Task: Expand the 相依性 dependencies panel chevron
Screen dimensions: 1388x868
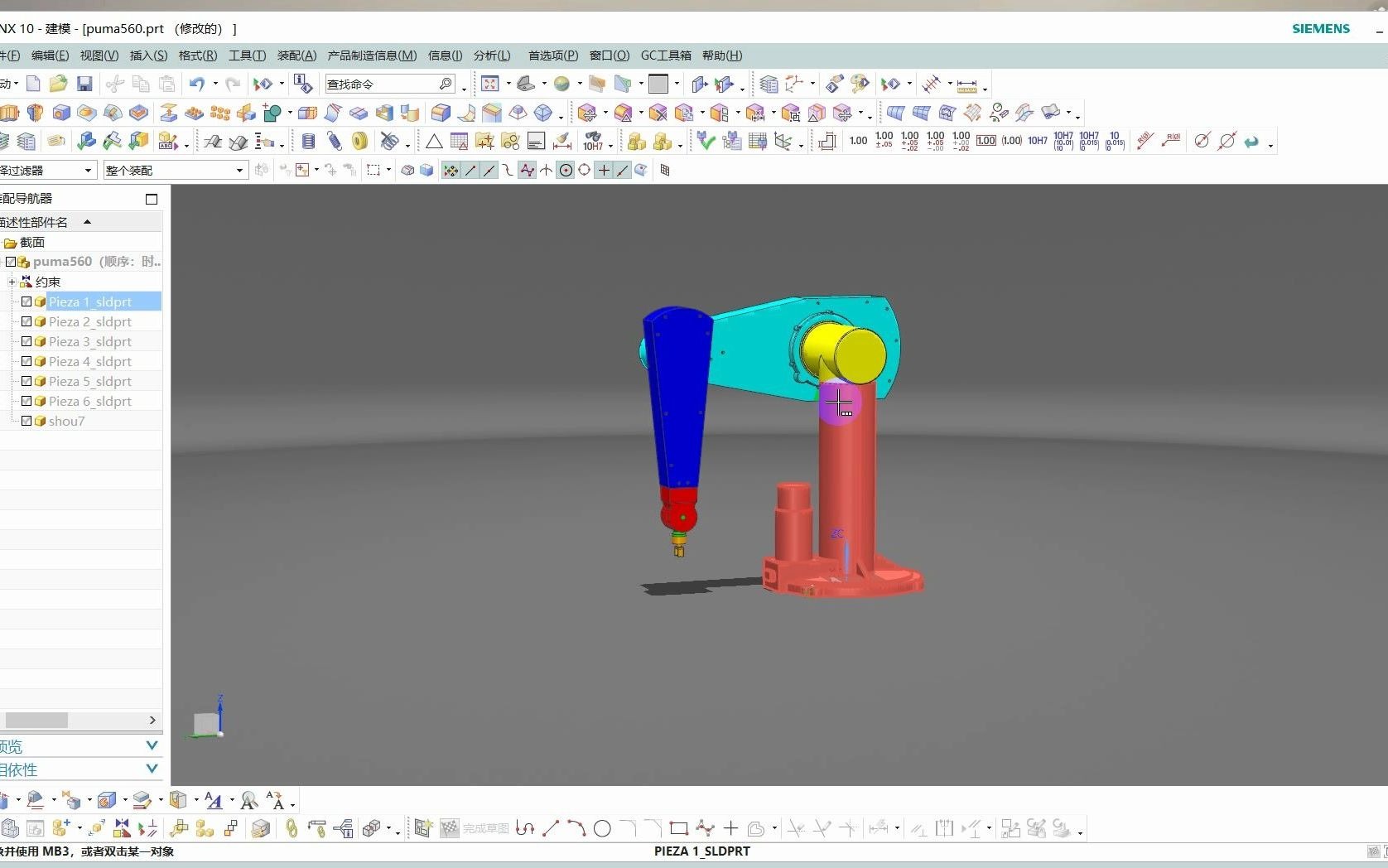Action: click(x=152, y=769)
